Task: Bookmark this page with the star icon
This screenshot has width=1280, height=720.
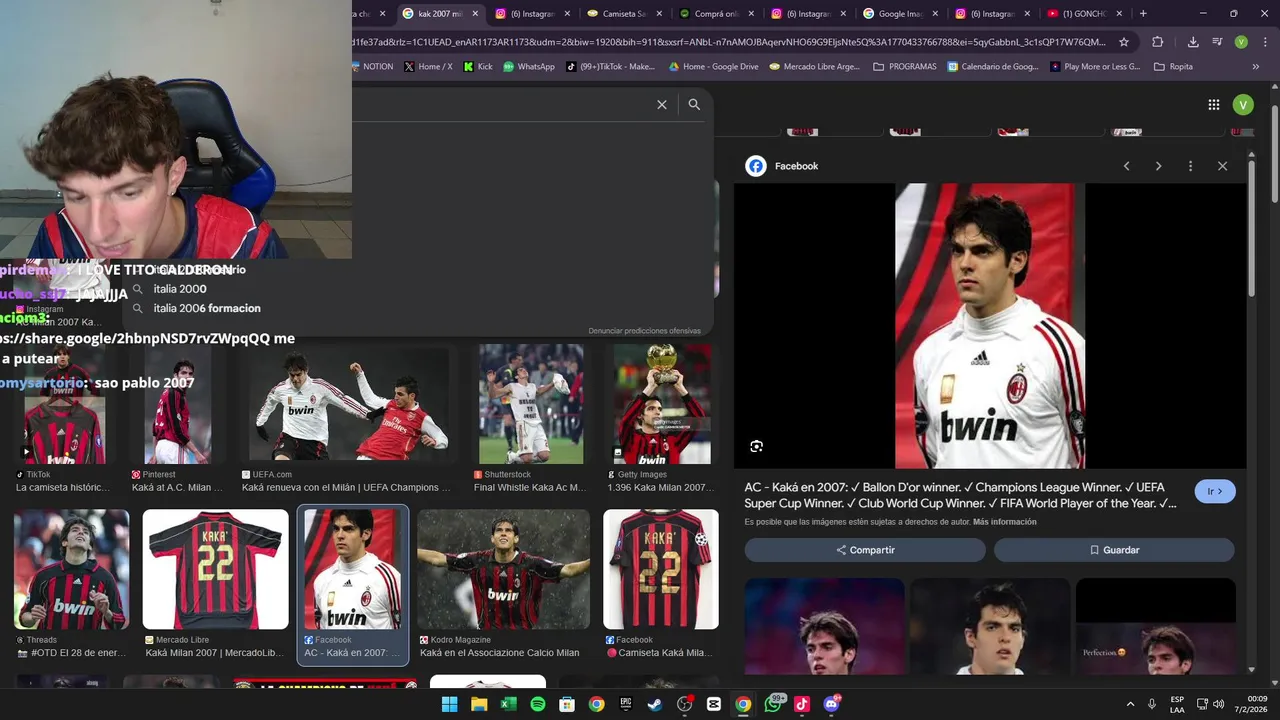Action: tap(1124, 42)
